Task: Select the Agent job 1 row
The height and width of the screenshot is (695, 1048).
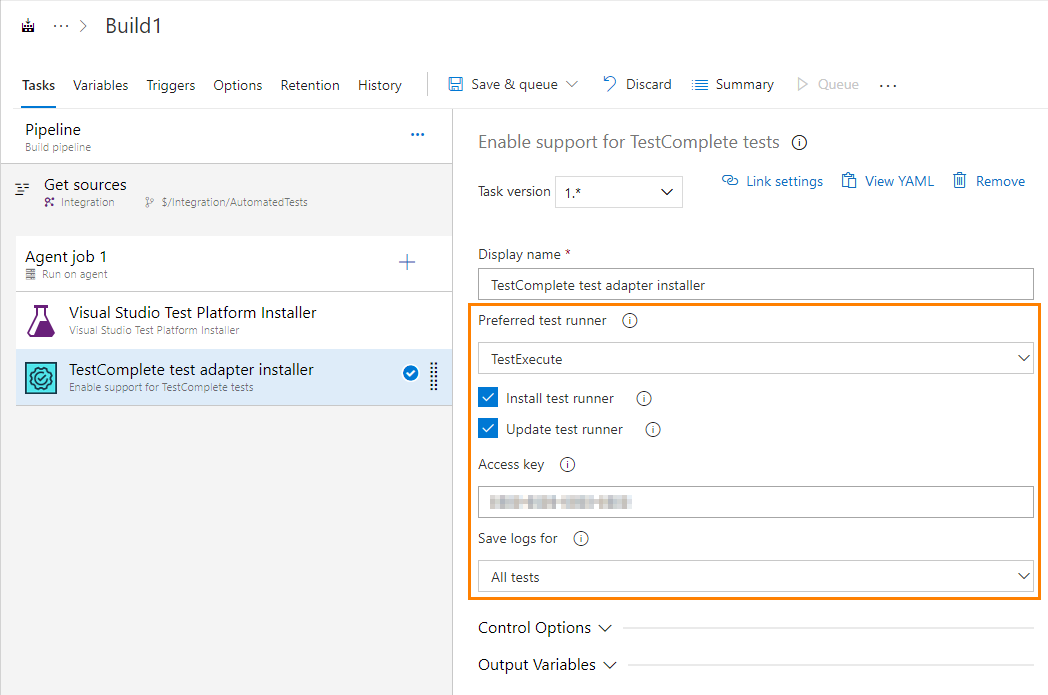Action: [x=234, y=264]
